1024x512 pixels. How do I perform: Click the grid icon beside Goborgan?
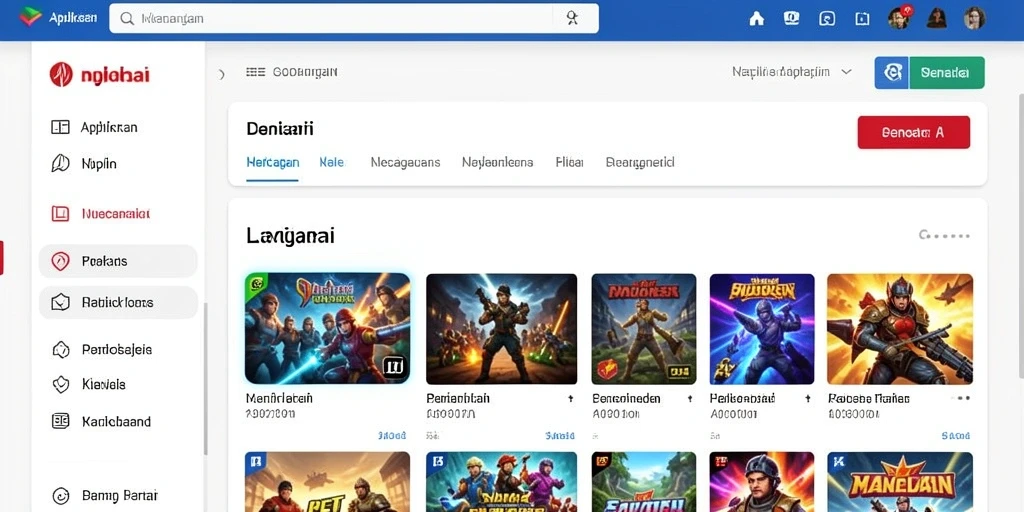[255, 72]
